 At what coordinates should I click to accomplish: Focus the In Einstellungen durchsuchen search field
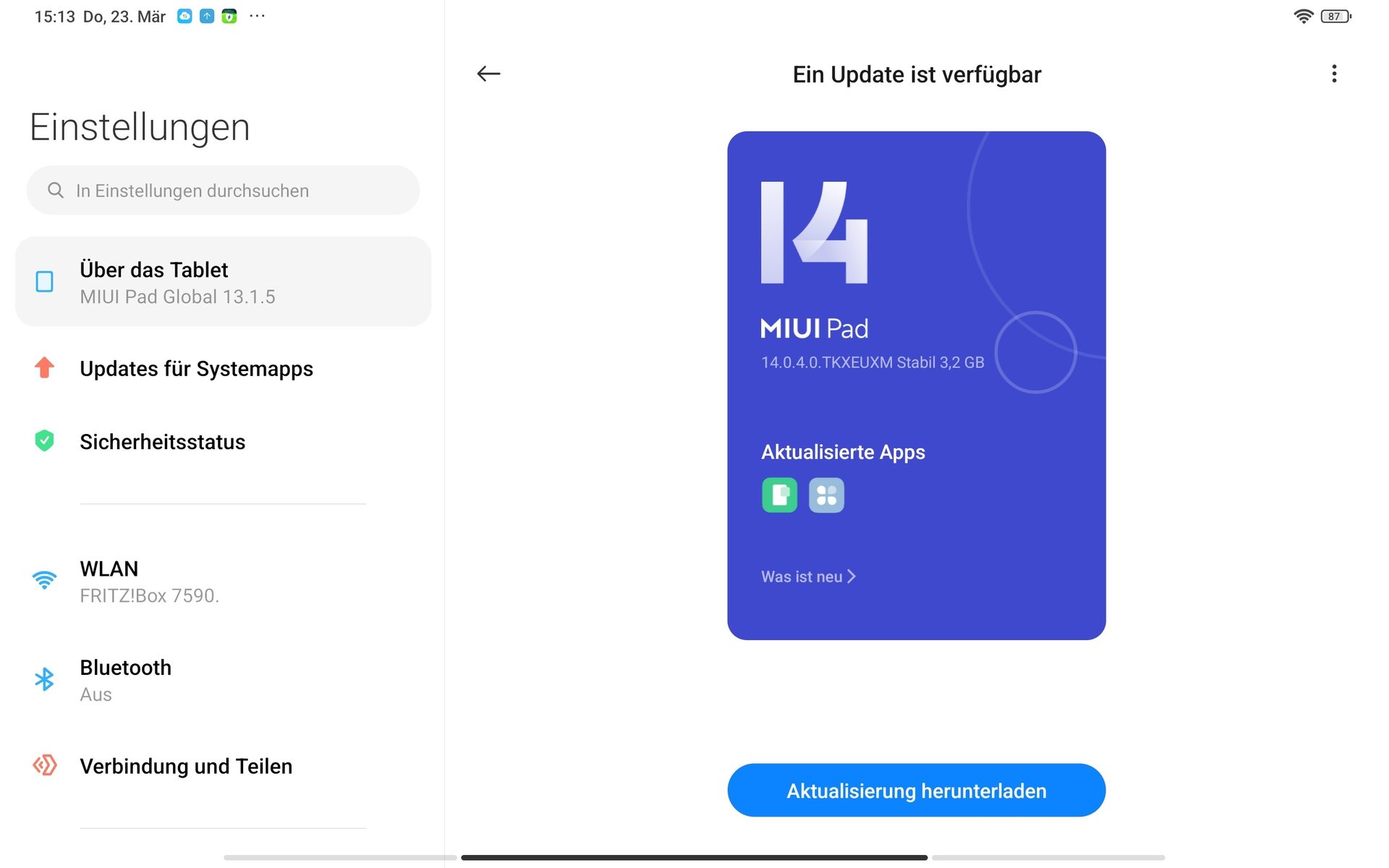[223, 190]
